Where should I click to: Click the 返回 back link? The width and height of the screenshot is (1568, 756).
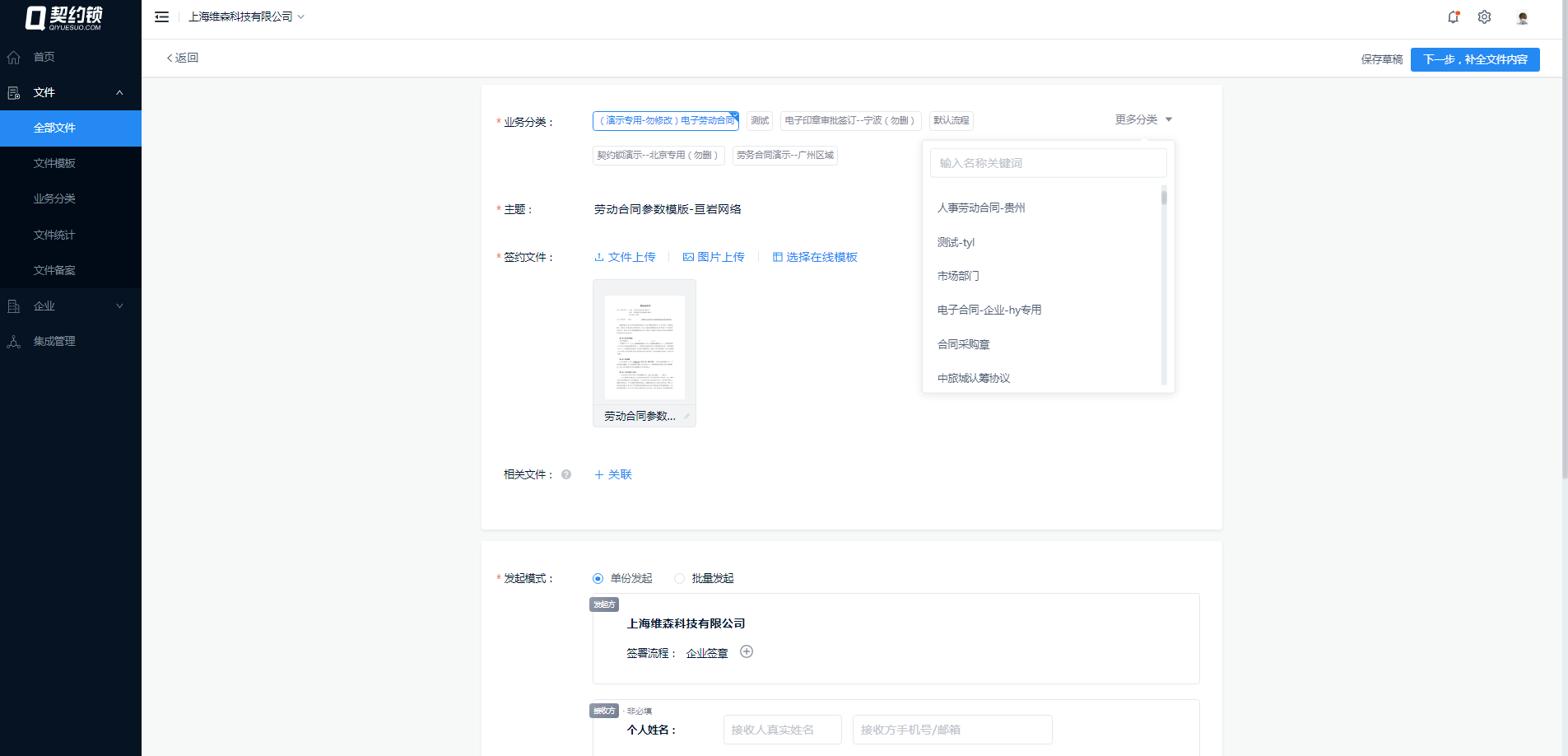pyautogui.click(x=183, y=58)
